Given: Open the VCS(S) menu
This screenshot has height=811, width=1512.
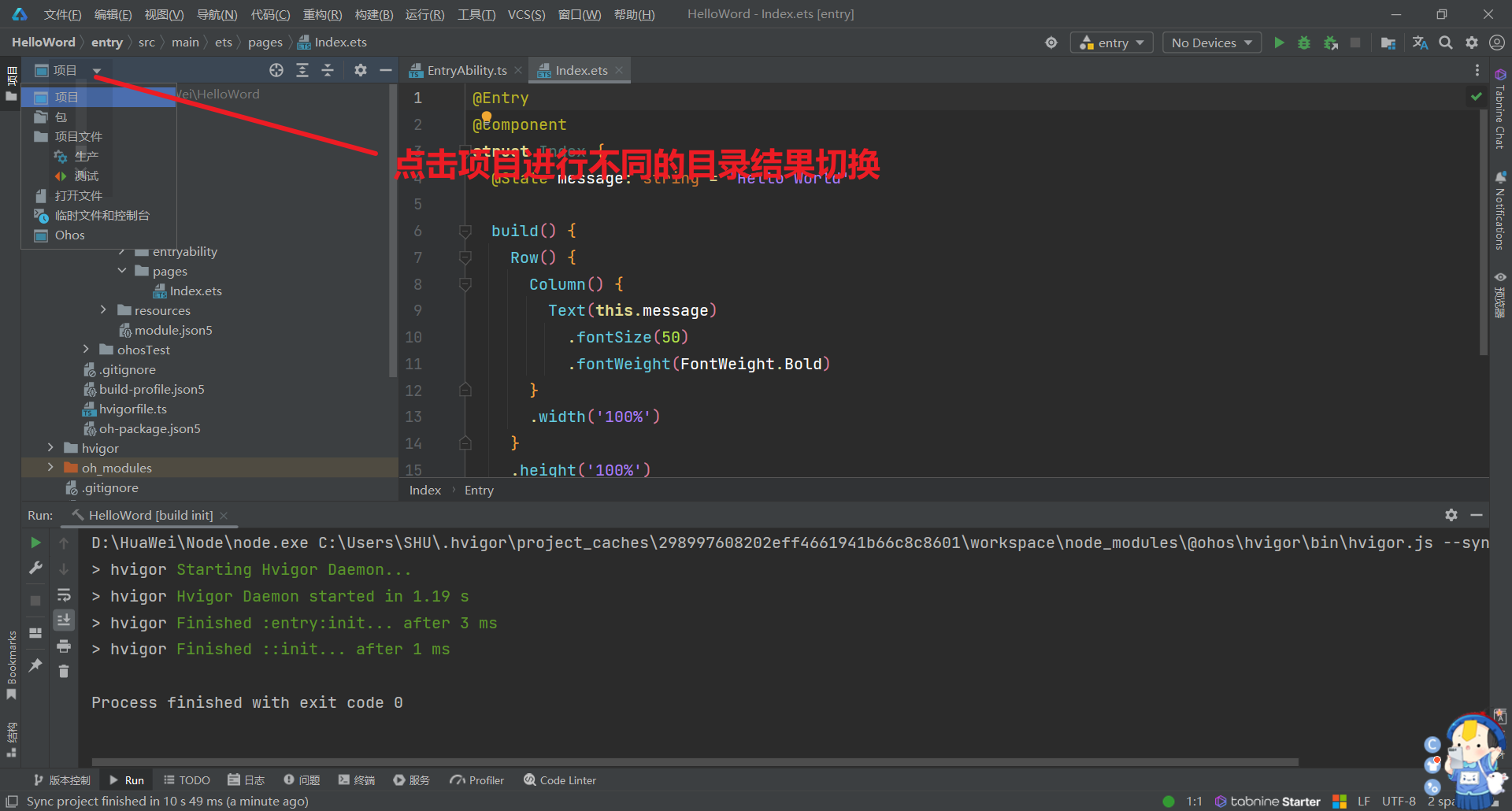Looking at the screenshot, I should coord(526,14).
